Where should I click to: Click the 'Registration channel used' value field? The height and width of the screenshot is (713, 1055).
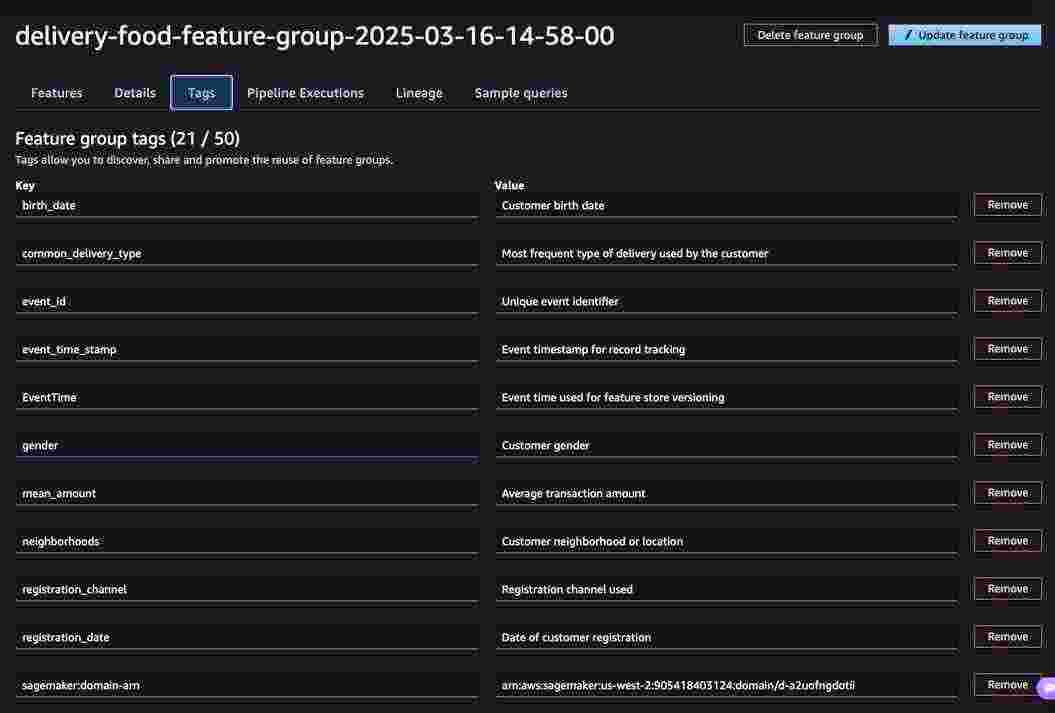click(x=726, y=590)
